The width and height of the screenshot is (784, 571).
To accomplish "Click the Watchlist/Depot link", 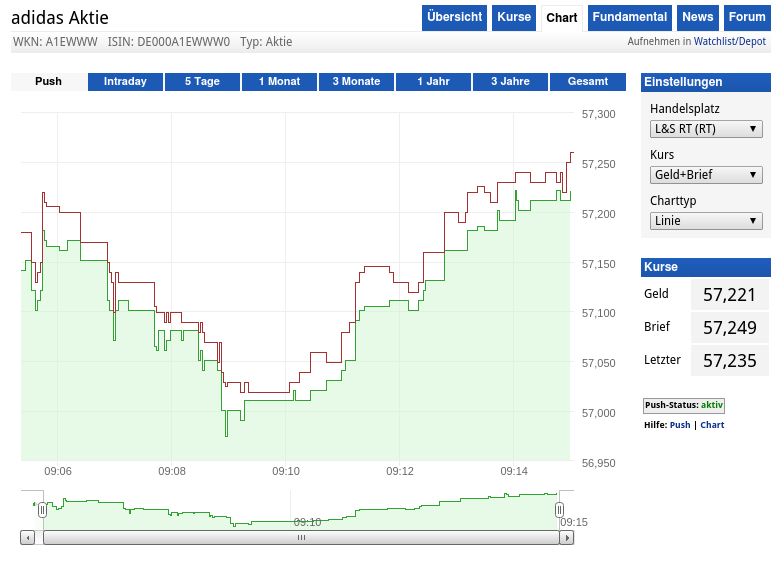I will coord(730,42).
